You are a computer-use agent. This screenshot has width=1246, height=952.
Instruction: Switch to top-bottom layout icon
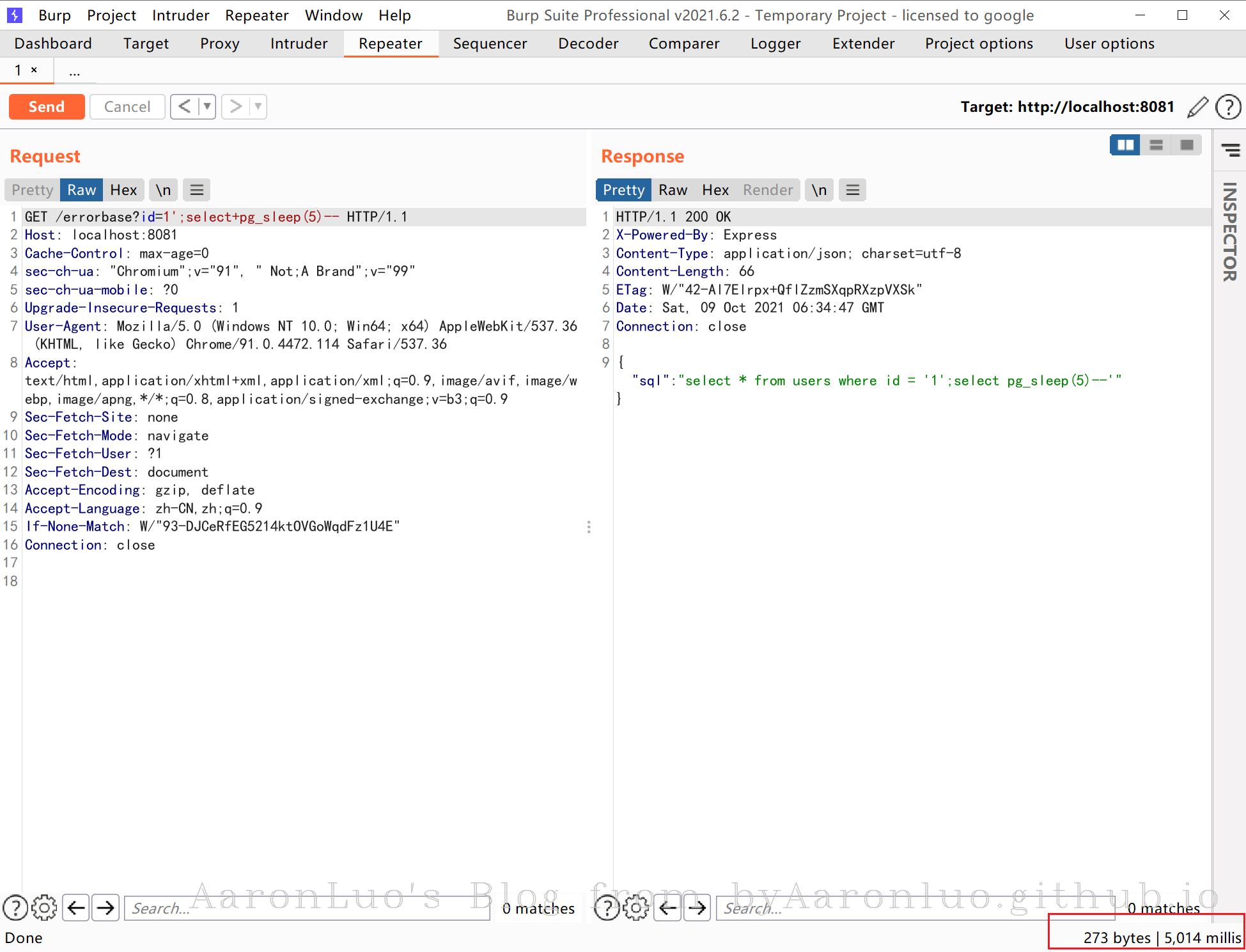click(1156, 145)
